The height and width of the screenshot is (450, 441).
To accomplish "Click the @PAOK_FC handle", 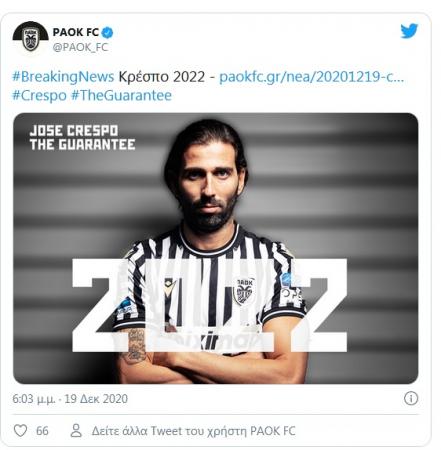I will 80,47.
